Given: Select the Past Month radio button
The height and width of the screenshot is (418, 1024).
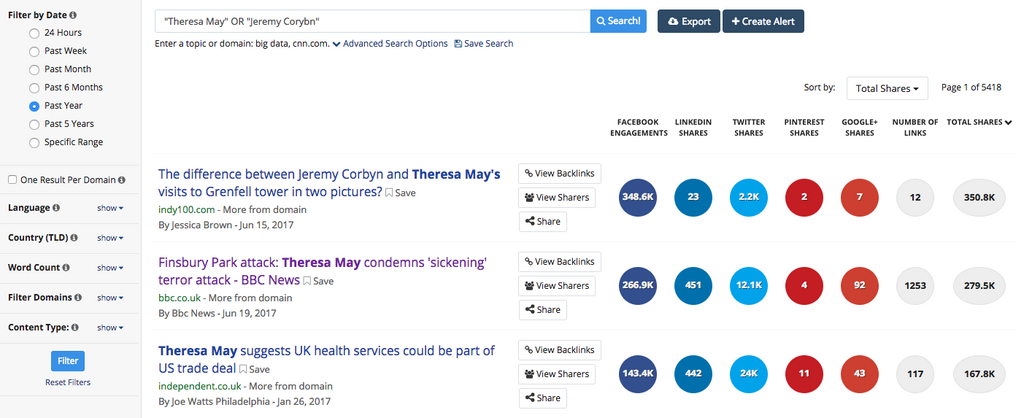Looking at the screenshot, I should pos(35,69).
